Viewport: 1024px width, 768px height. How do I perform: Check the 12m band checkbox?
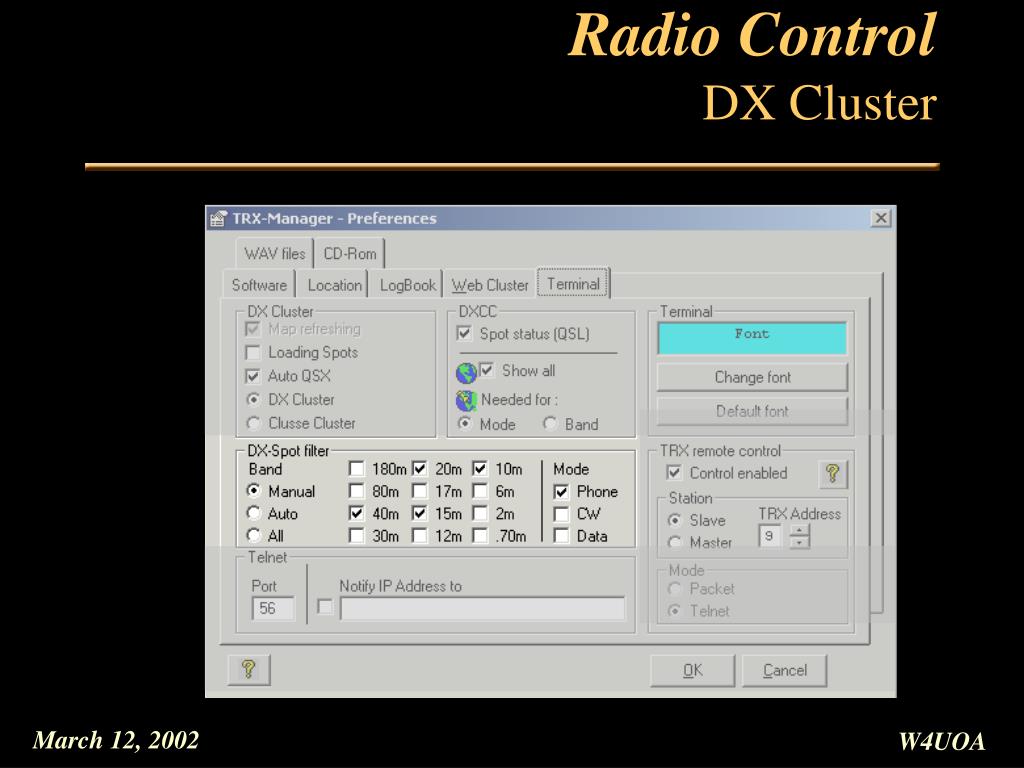click(x=420, y=536)
